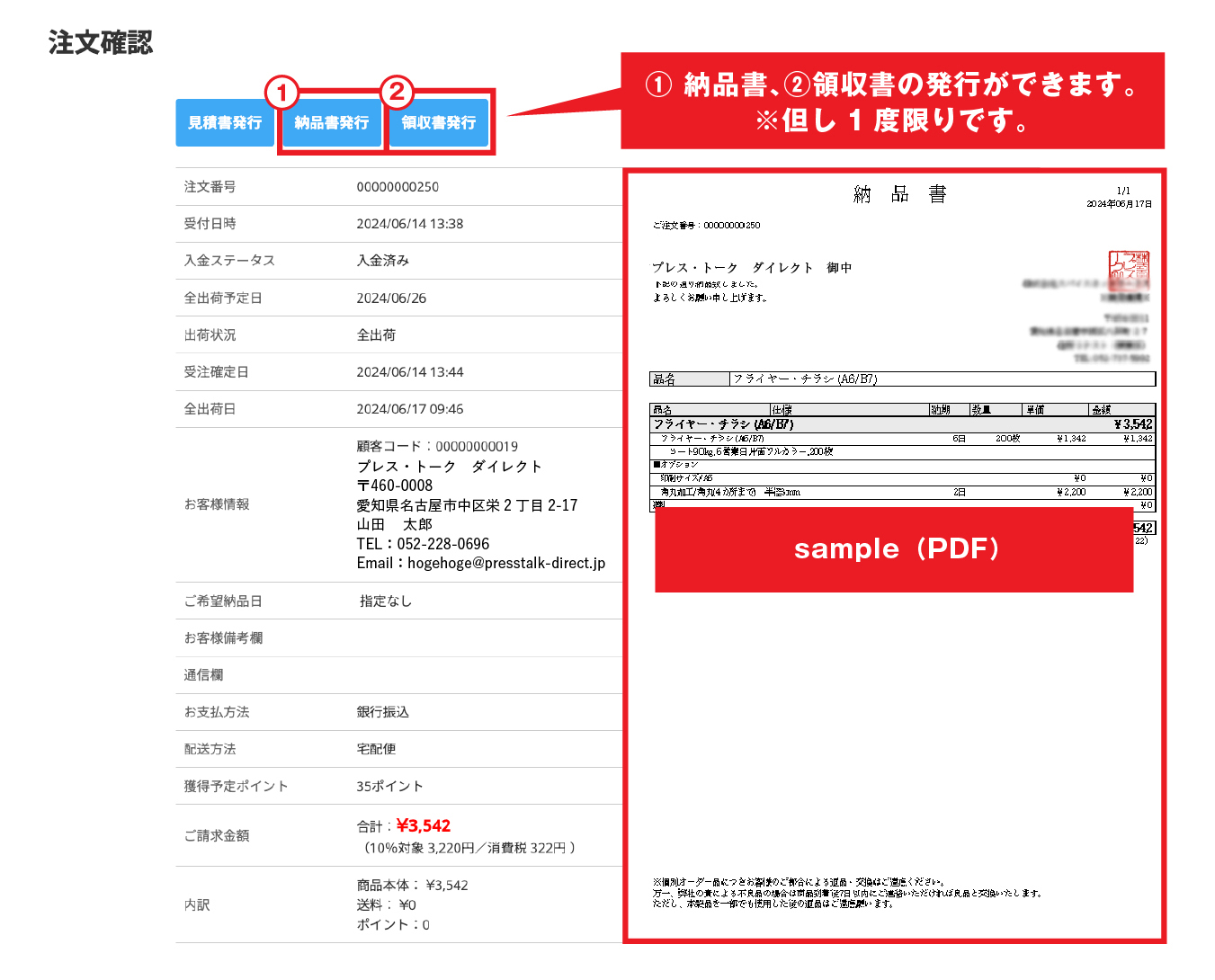The image size is (1215, 980).
Task: Click 商品本体 ¥3,542 breakdown line
Action: (412, 886)
